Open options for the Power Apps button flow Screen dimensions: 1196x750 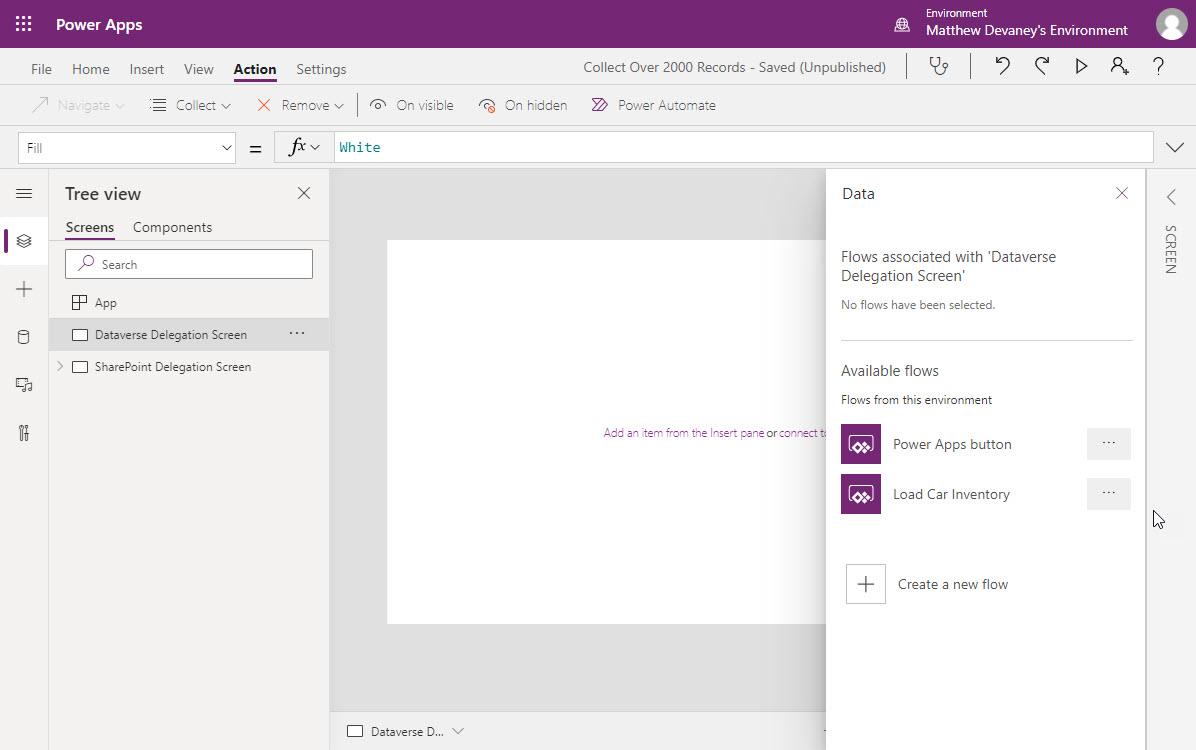coord(1108,443)
